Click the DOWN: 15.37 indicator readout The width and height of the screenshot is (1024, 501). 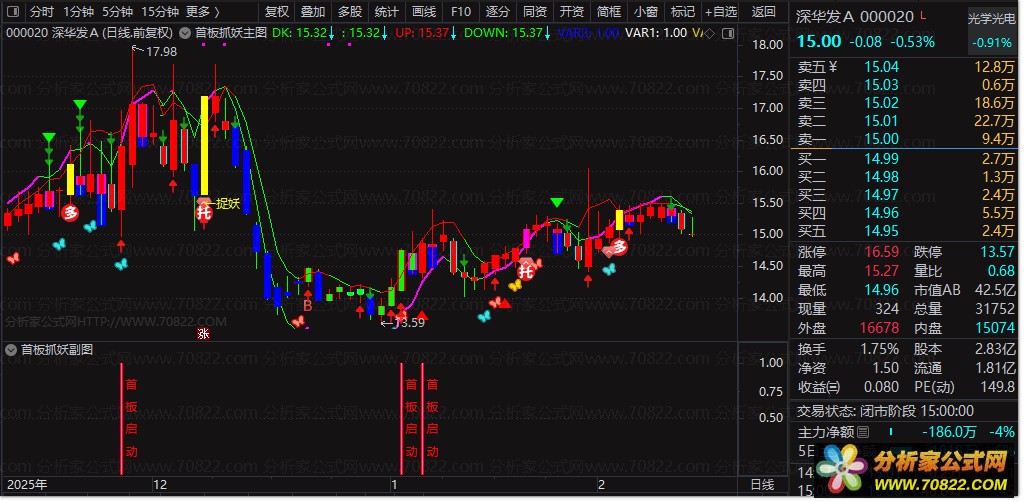click(x=505, y=33)
